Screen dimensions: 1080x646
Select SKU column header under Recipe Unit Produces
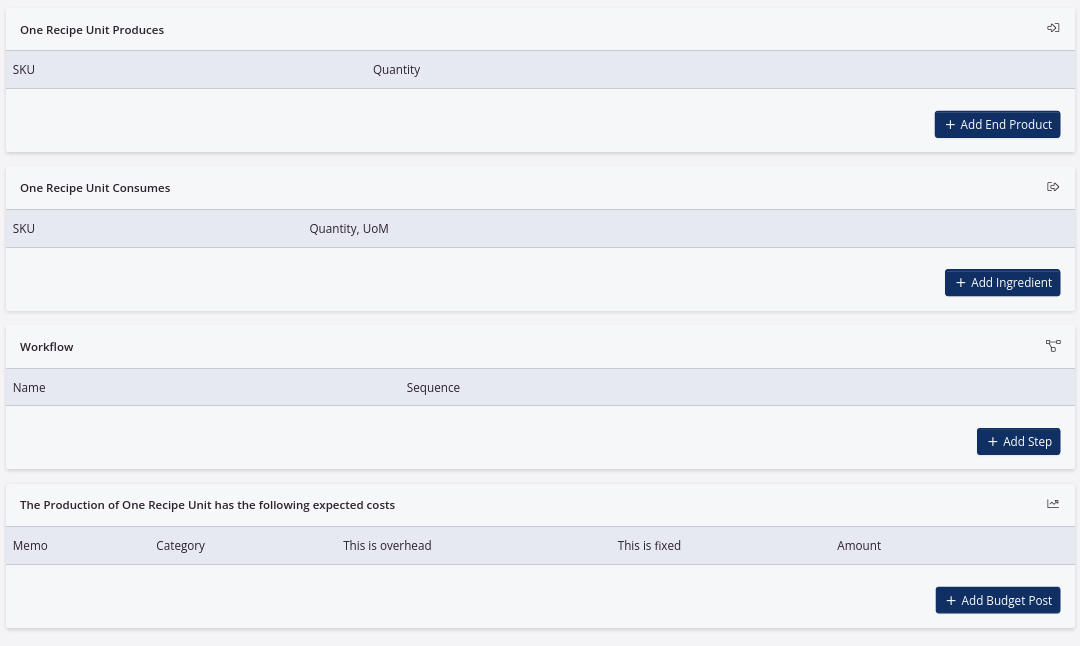(x=24, y=70)
